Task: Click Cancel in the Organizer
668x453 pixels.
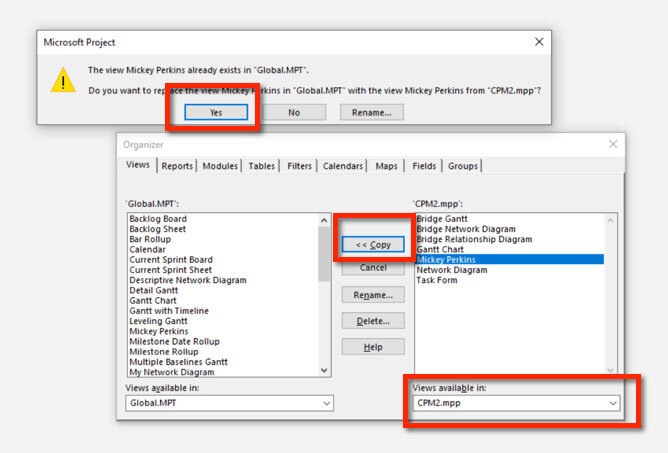Action: point(373,268)
